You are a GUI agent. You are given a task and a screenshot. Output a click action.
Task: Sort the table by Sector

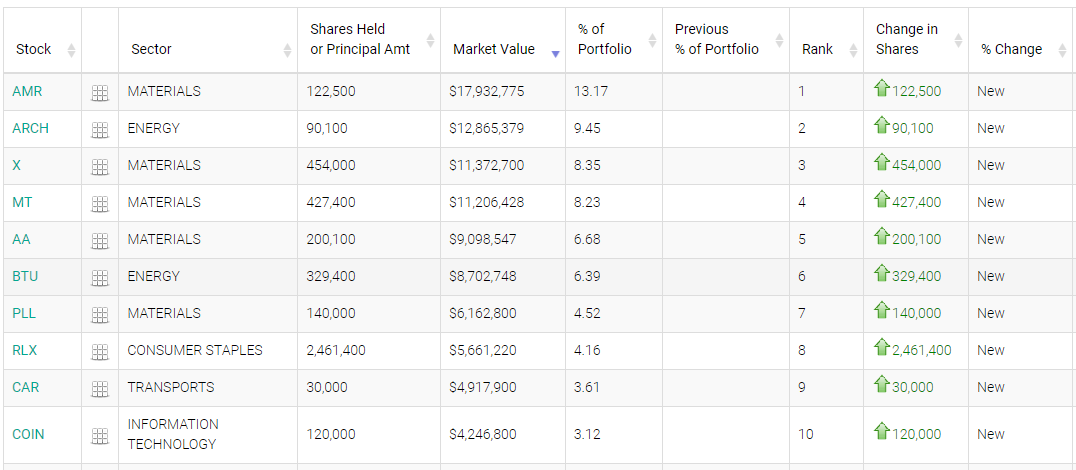tap(151, 49)
